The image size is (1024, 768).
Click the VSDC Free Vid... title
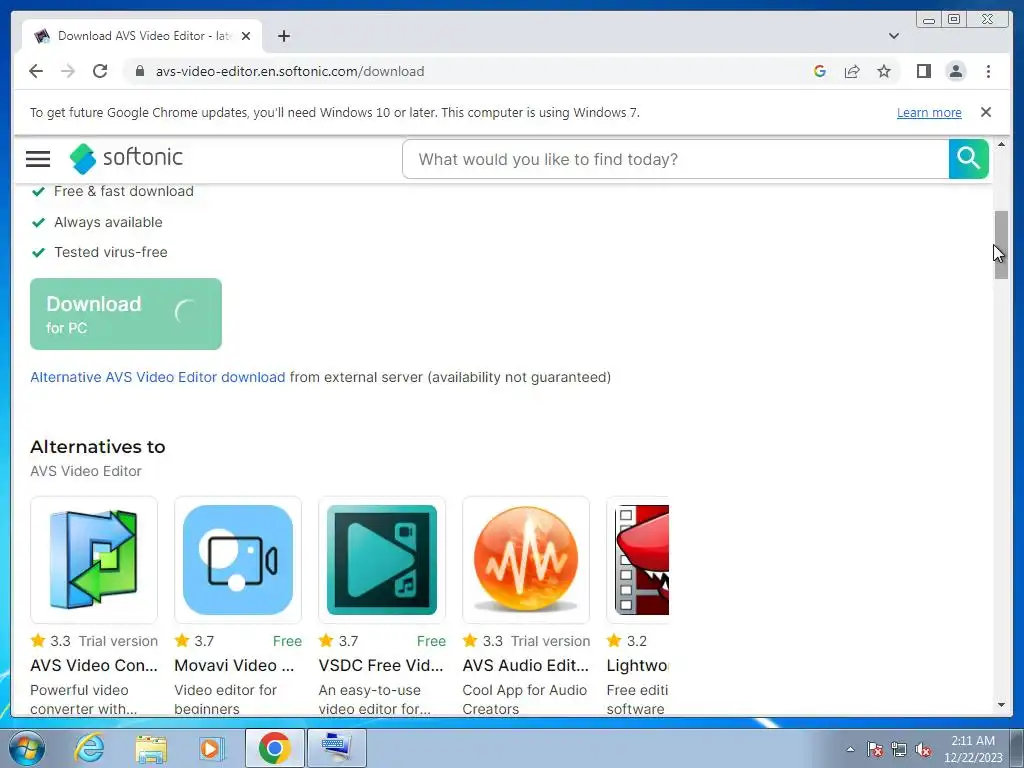(x=381, y=665)
